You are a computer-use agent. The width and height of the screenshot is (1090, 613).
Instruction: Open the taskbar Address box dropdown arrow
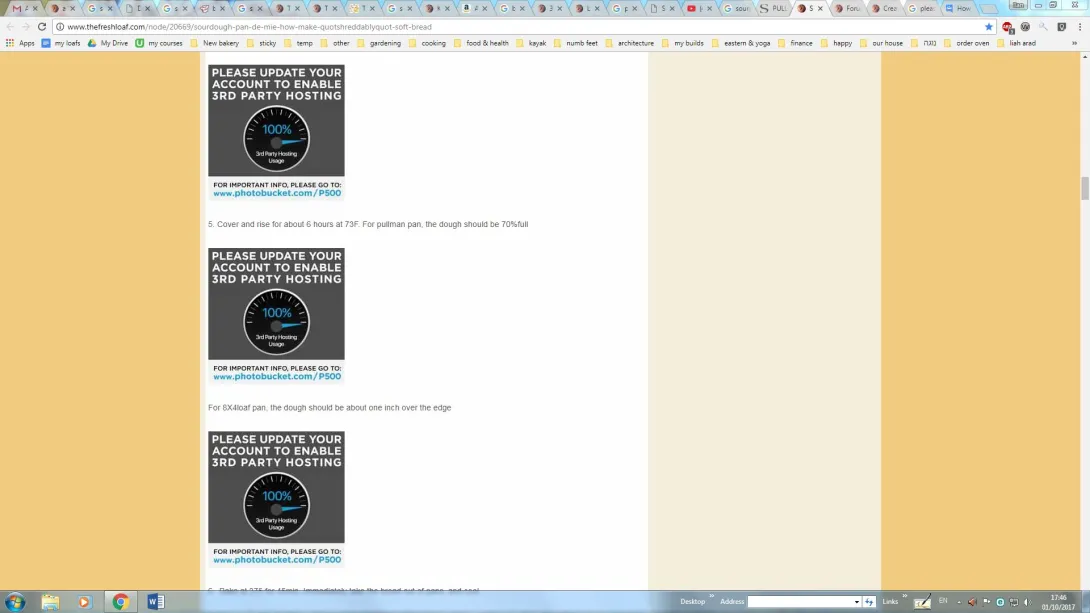[x=857, y=602]
